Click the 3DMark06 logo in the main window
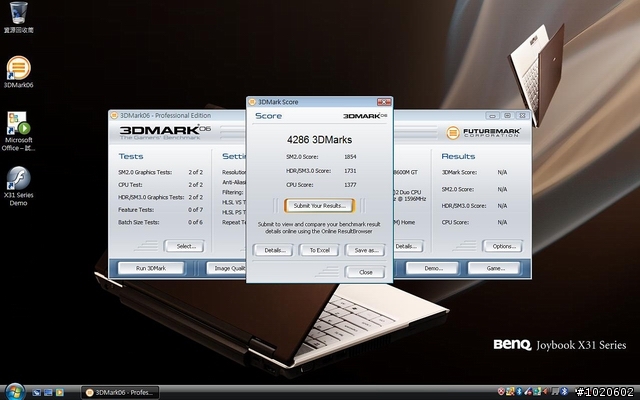 165,132
